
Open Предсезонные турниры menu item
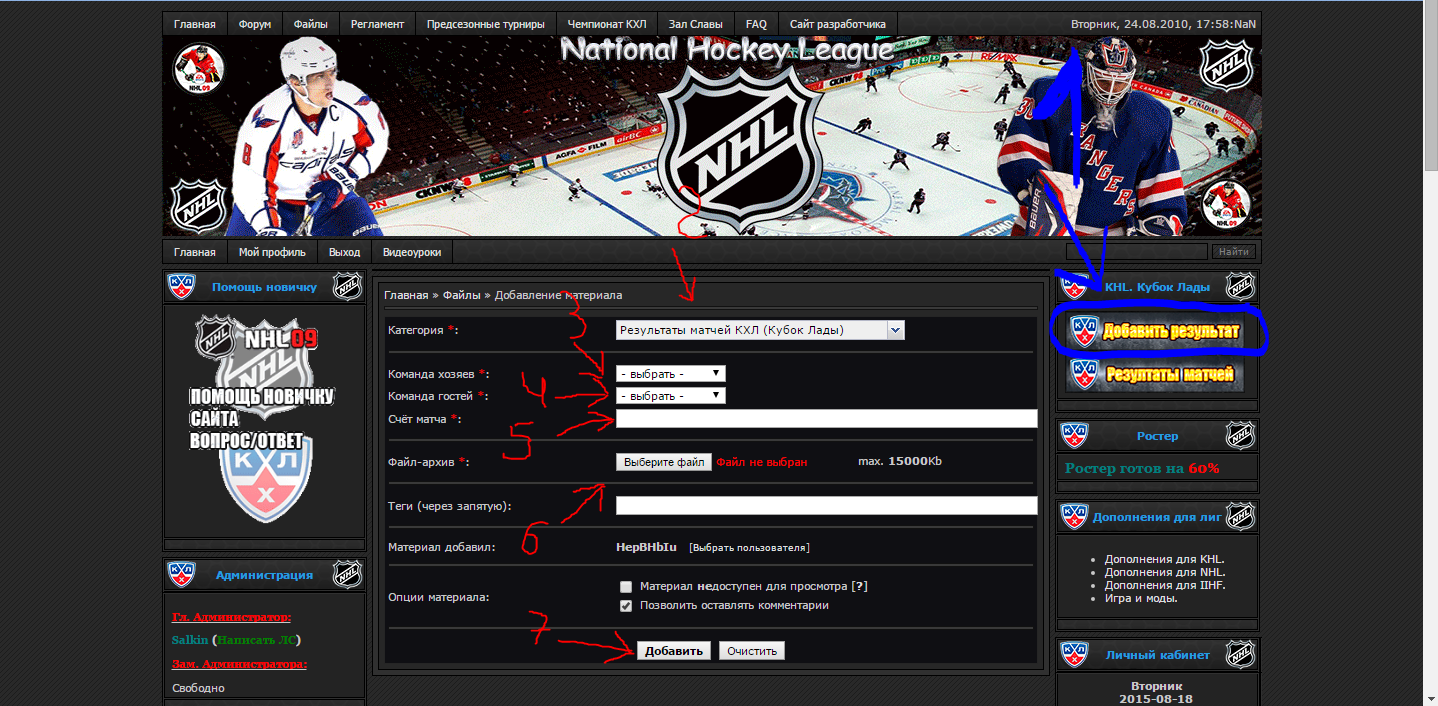(x=485, y=24)
